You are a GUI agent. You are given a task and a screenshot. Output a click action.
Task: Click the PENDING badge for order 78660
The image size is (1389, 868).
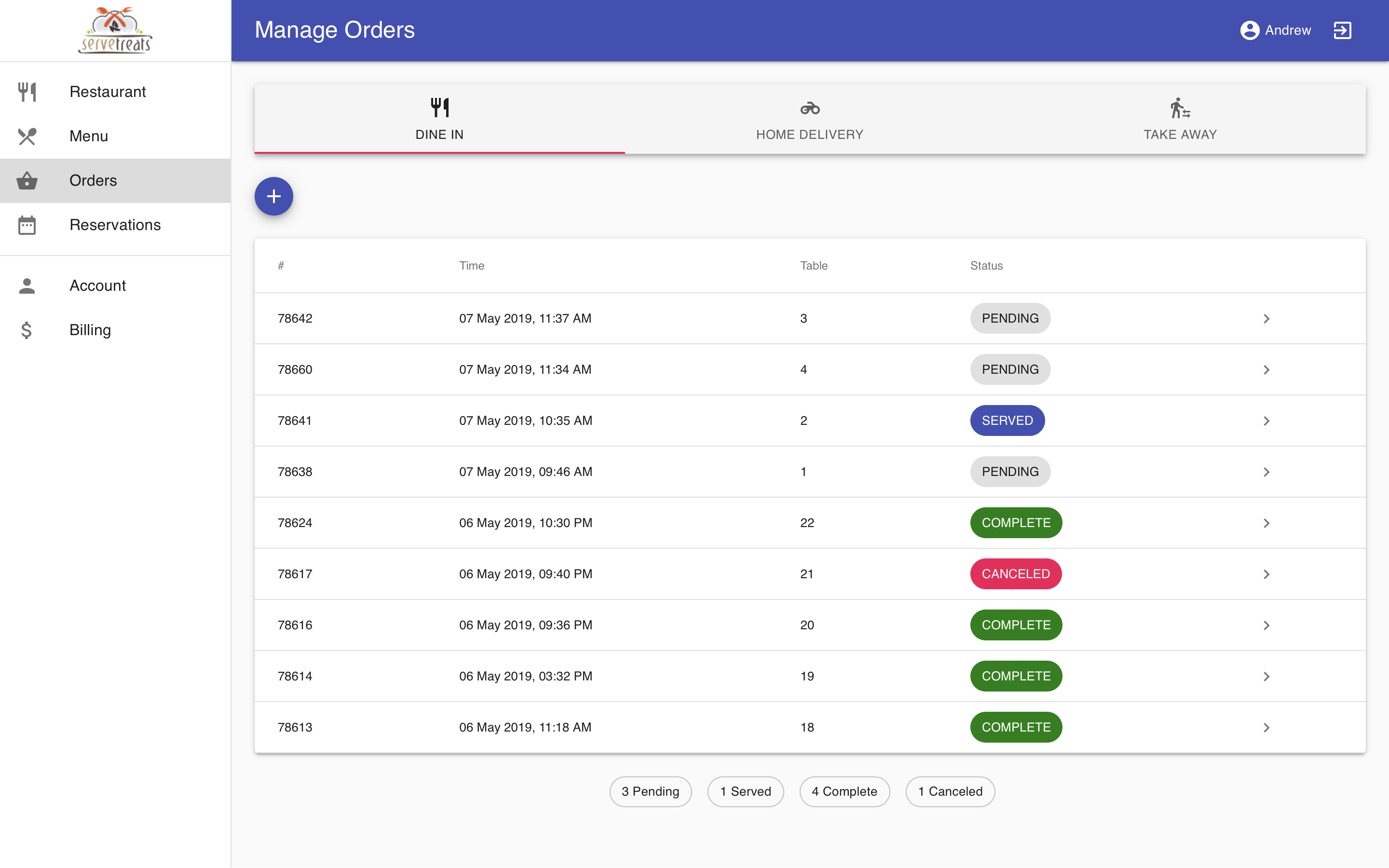click(x=1010, y=370)
